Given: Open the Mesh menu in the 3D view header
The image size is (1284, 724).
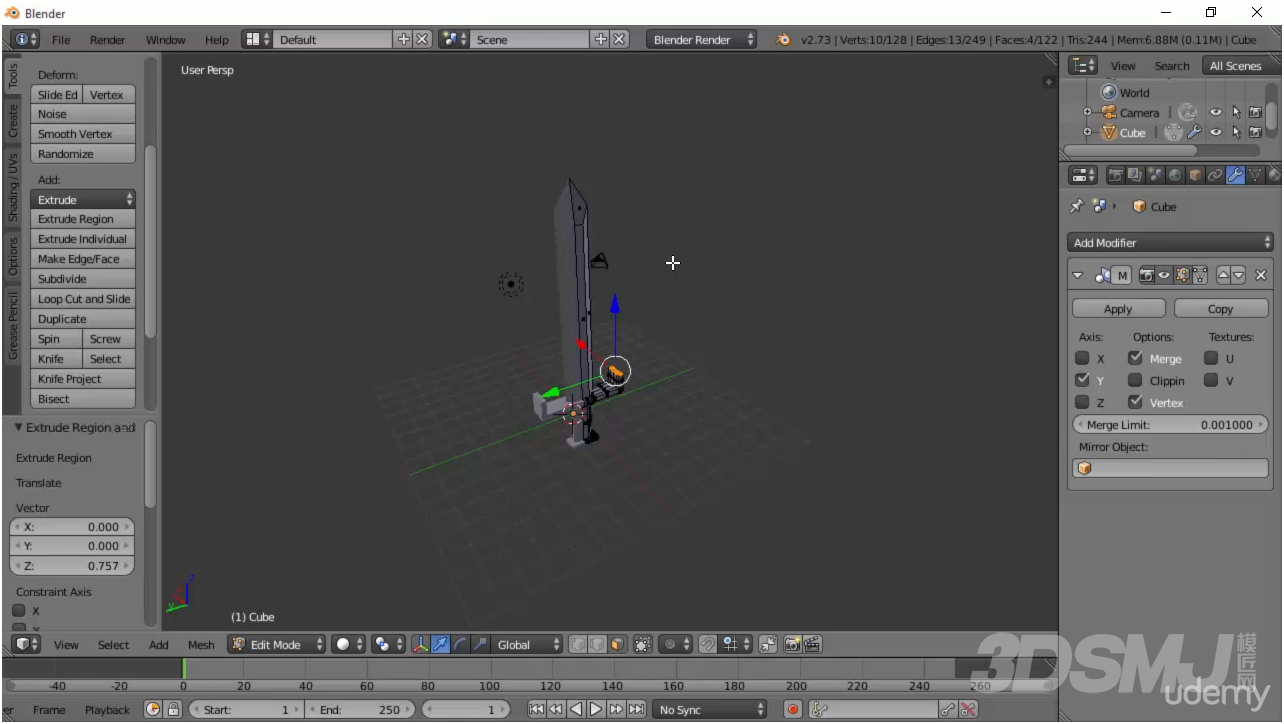Looking at the screenshot, I should (x=201, y=645).
